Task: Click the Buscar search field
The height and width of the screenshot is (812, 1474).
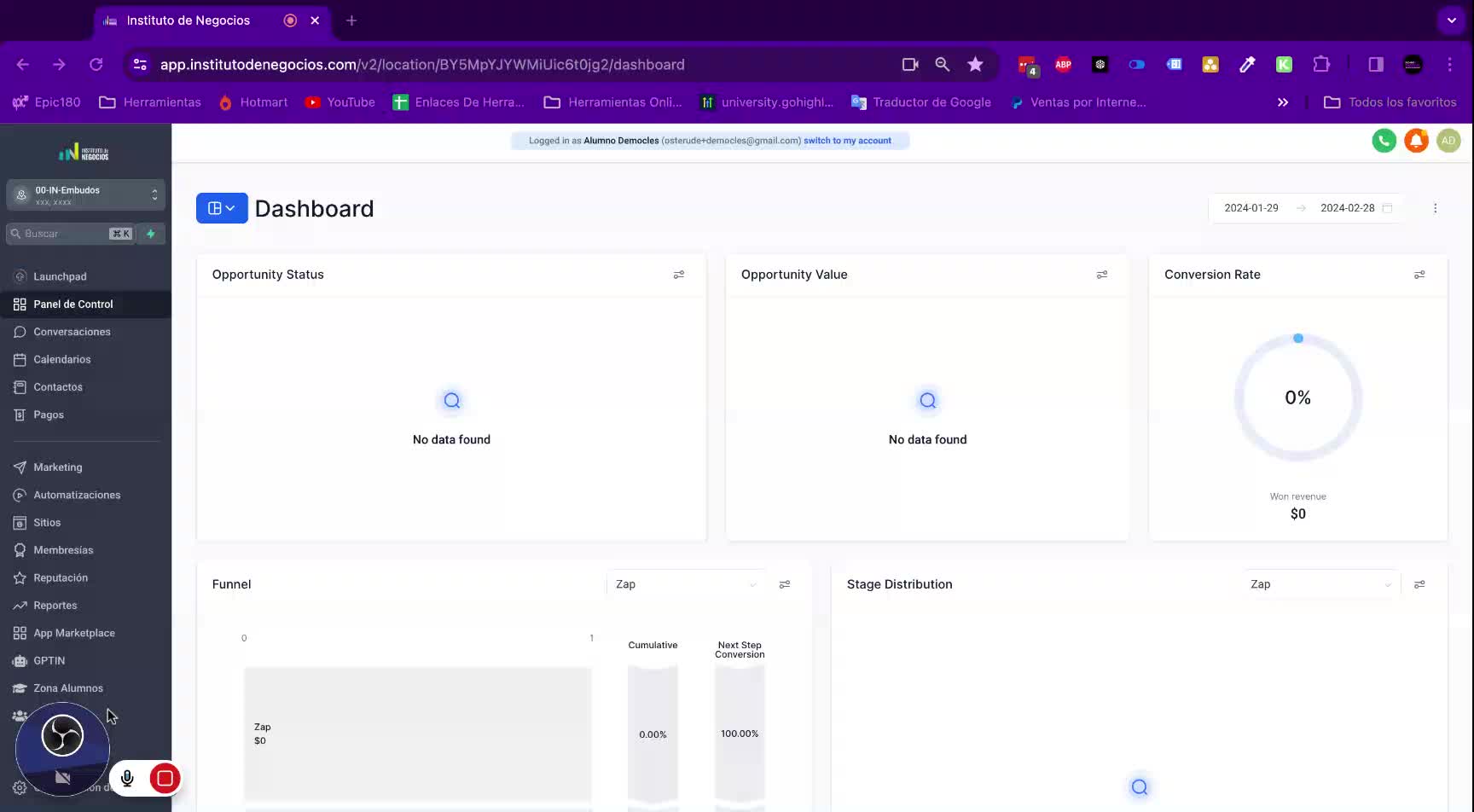Action: point(71,234)
